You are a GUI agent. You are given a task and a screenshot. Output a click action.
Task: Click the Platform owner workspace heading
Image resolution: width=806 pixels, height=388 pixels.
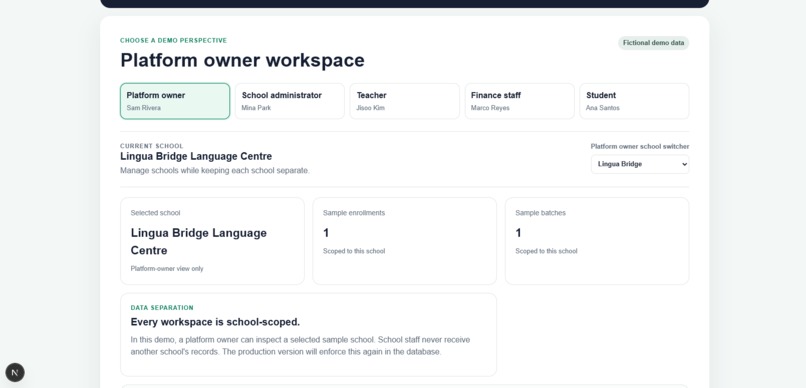pos(243,60)
